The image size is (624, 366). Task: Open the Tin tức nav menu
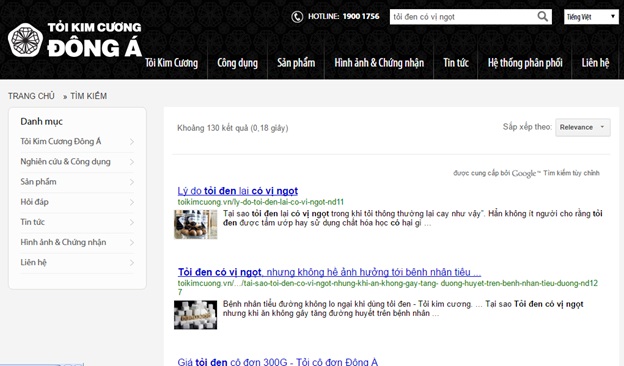(x=456, y=63)
